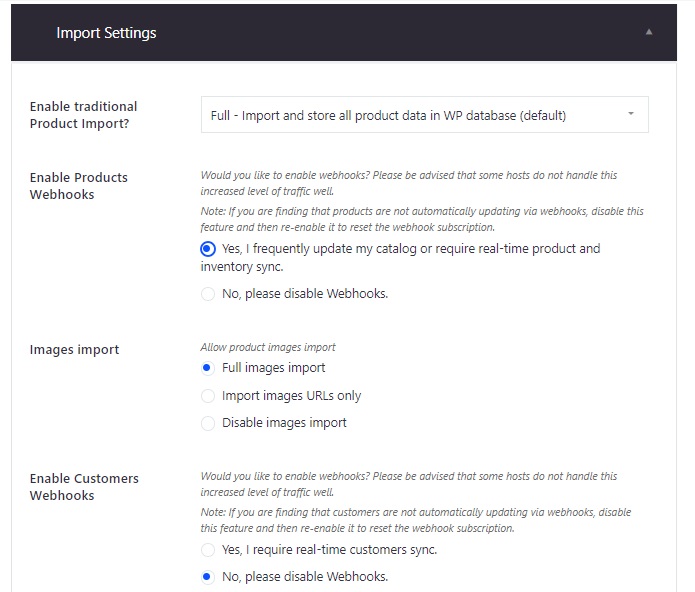
Task: Select Yes, I frequently update my catalog
Action: [x=208, y=249]
